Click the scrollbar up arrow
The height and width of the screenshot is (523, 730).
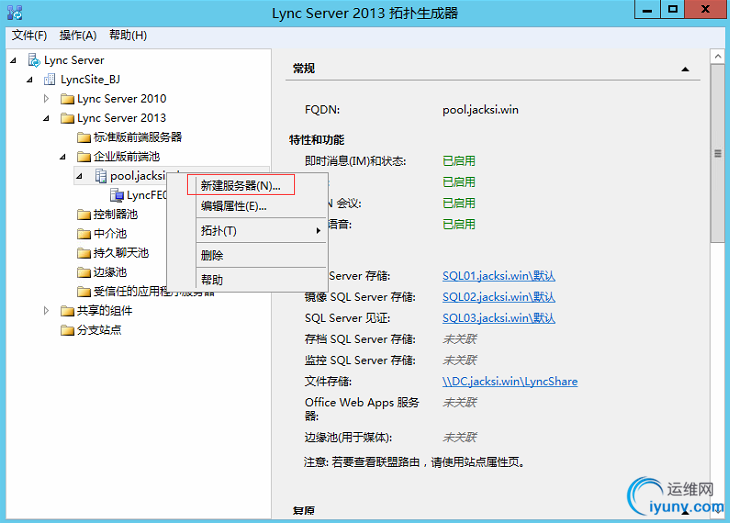(x=717, y=57)
